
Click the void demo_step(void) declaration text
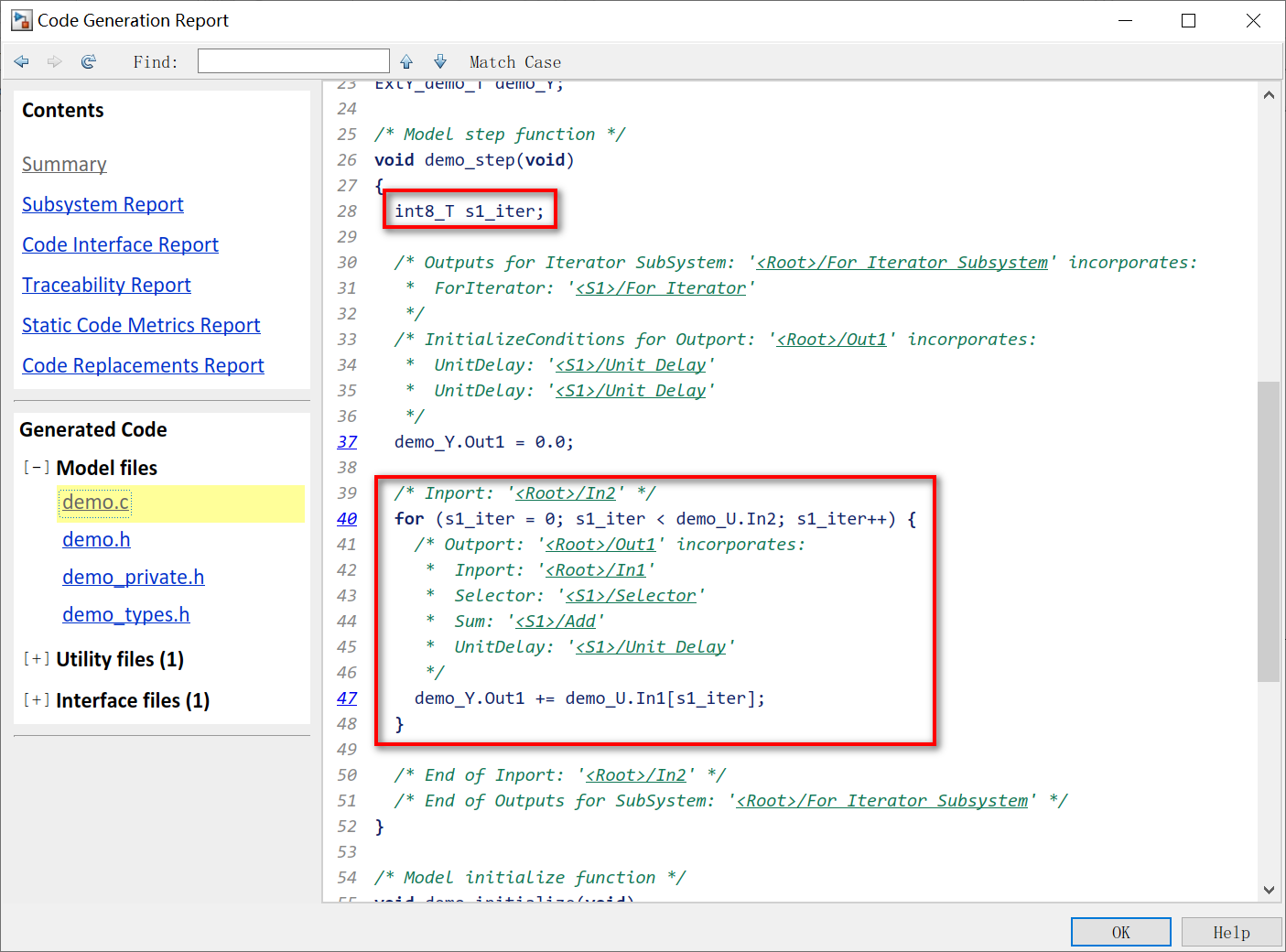coord(474,160)
